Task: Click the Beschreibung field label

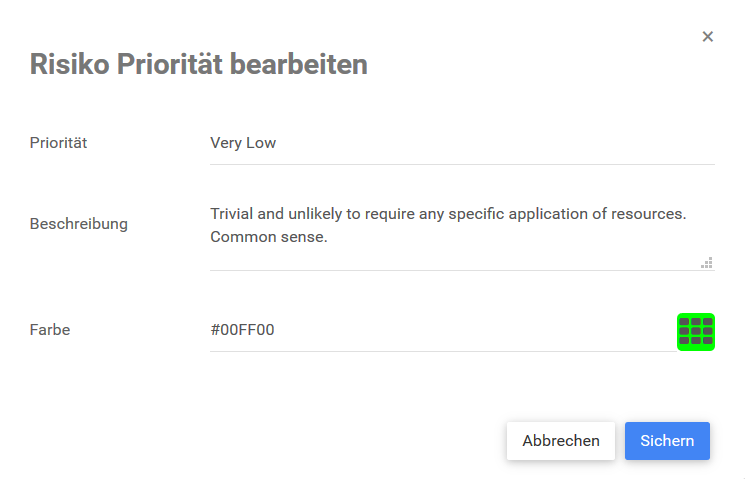Action: point(79,224)
